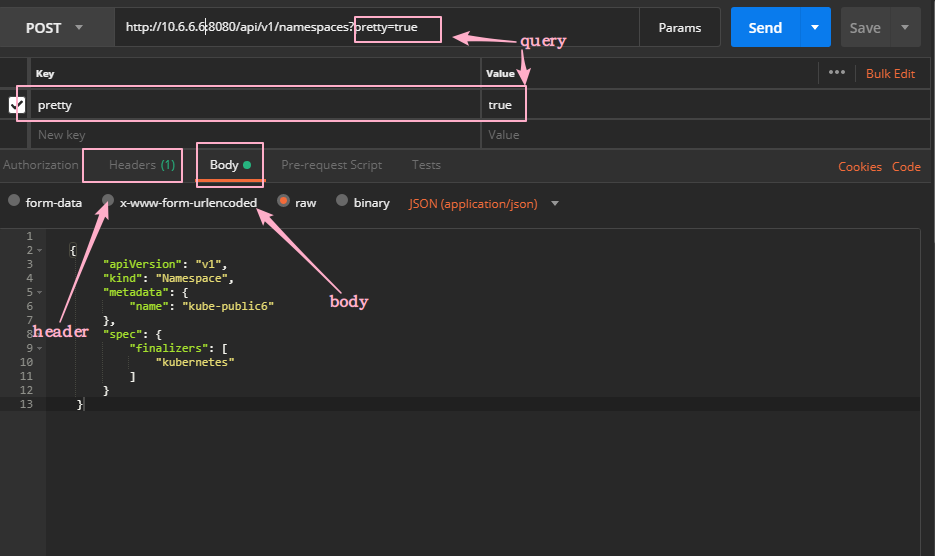Click line number 13 in gutter

pyautogui.click(x=26, y=404)
